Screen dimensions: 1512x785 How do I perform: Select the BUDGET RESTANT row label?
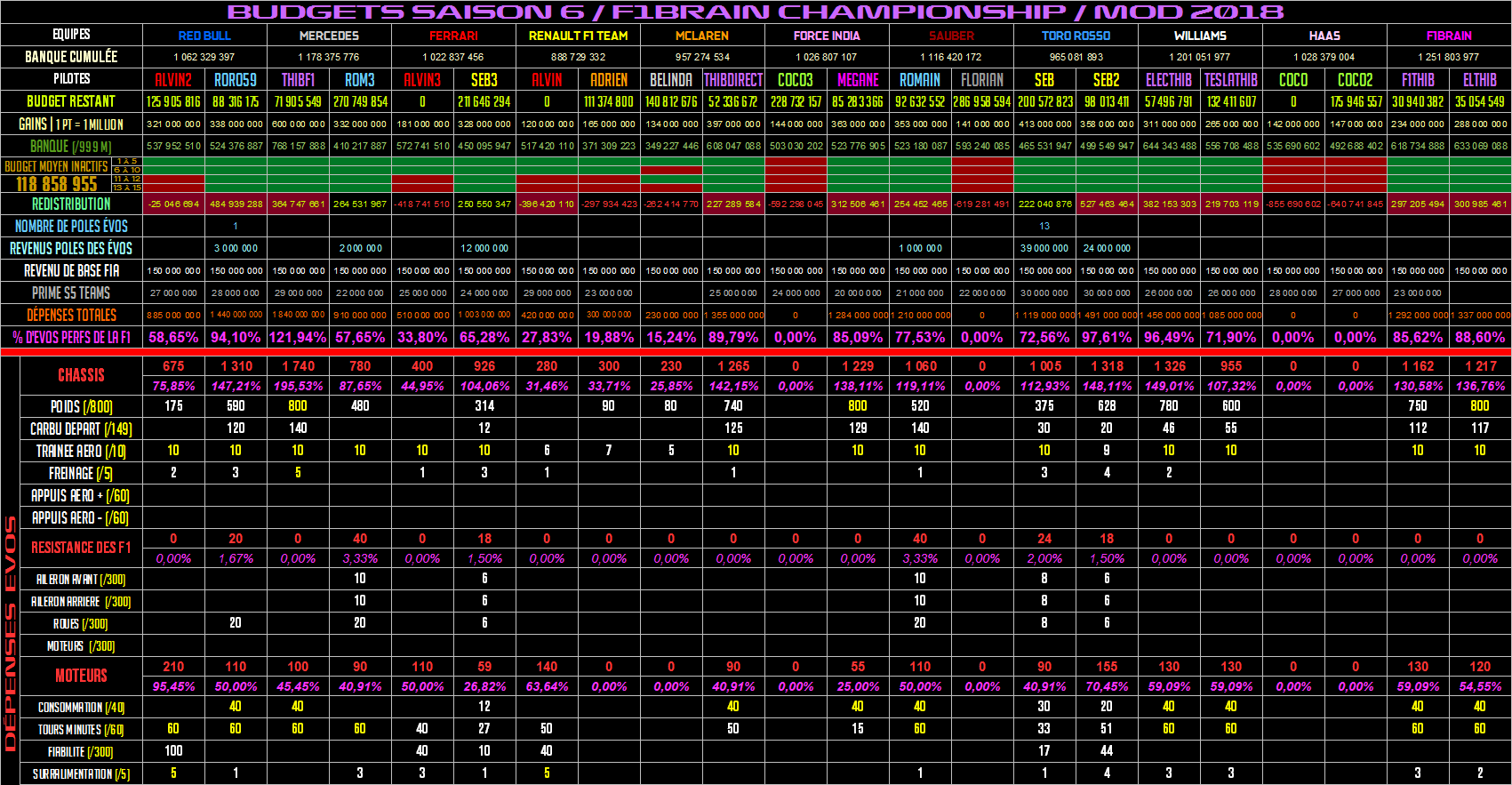(x=71, y=101)
